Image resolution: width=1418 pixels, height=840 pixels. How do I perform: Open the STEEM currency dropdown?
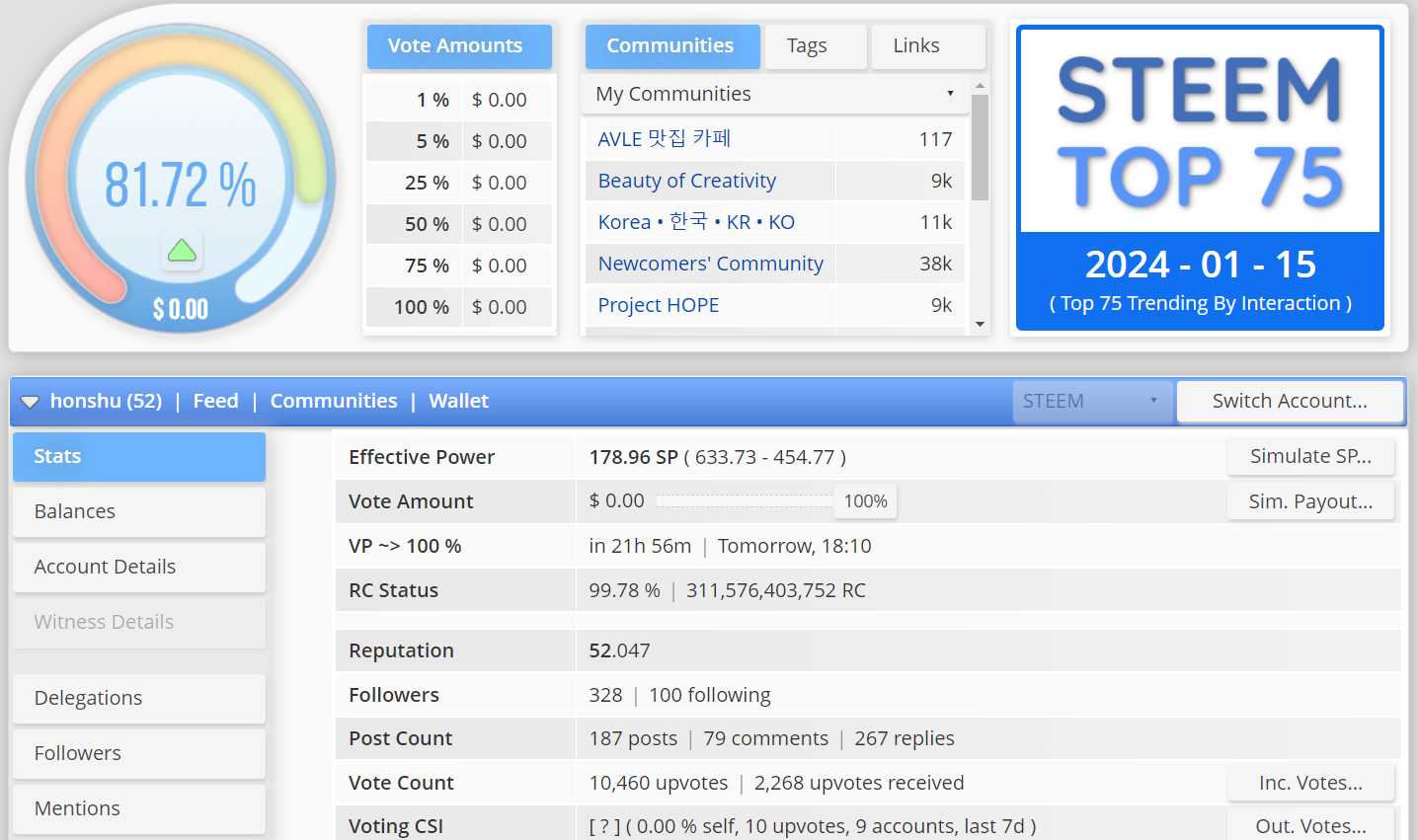coord(1092,402)
